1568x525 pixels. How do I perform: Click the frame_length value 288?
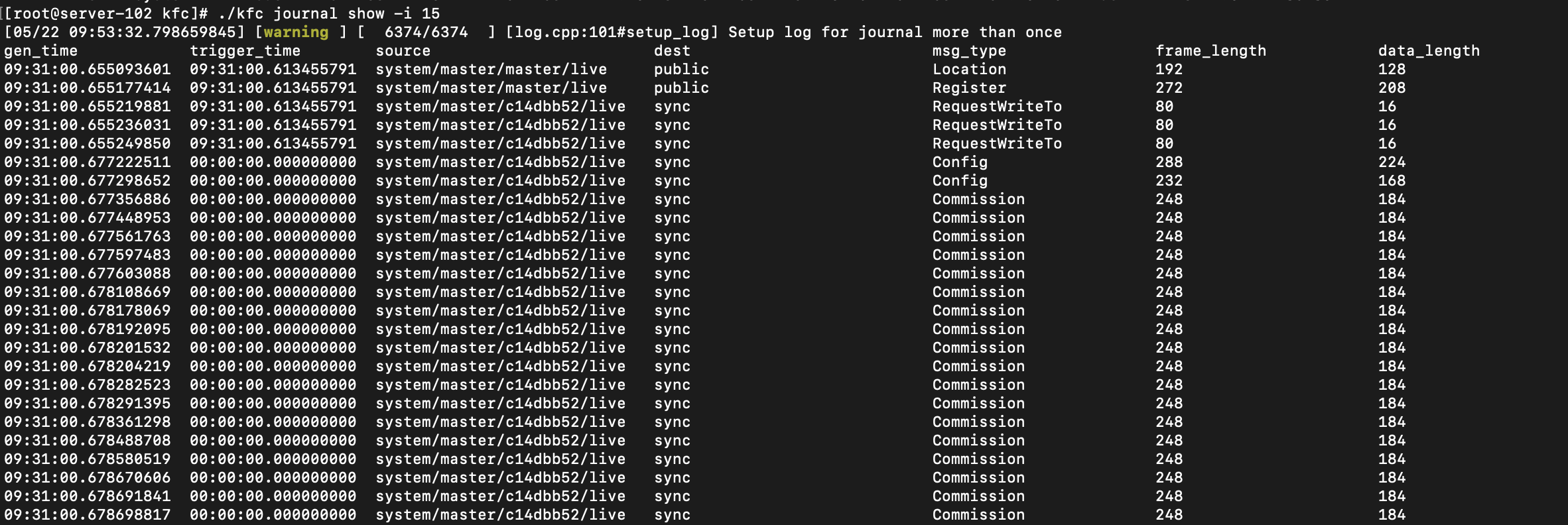coord(1169,162)
